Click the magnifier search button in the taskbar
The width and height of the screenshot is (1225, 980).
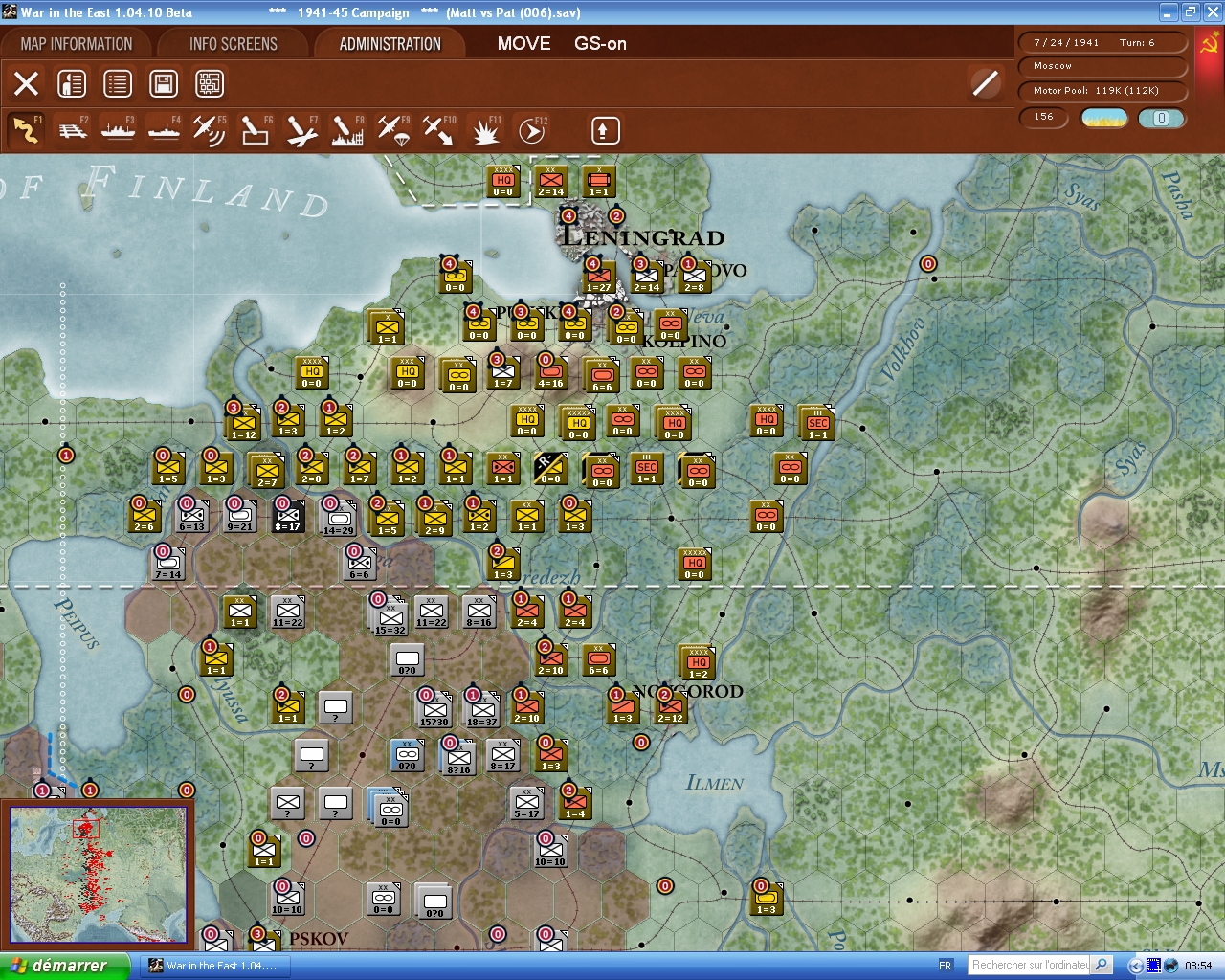click(1102, 965)
